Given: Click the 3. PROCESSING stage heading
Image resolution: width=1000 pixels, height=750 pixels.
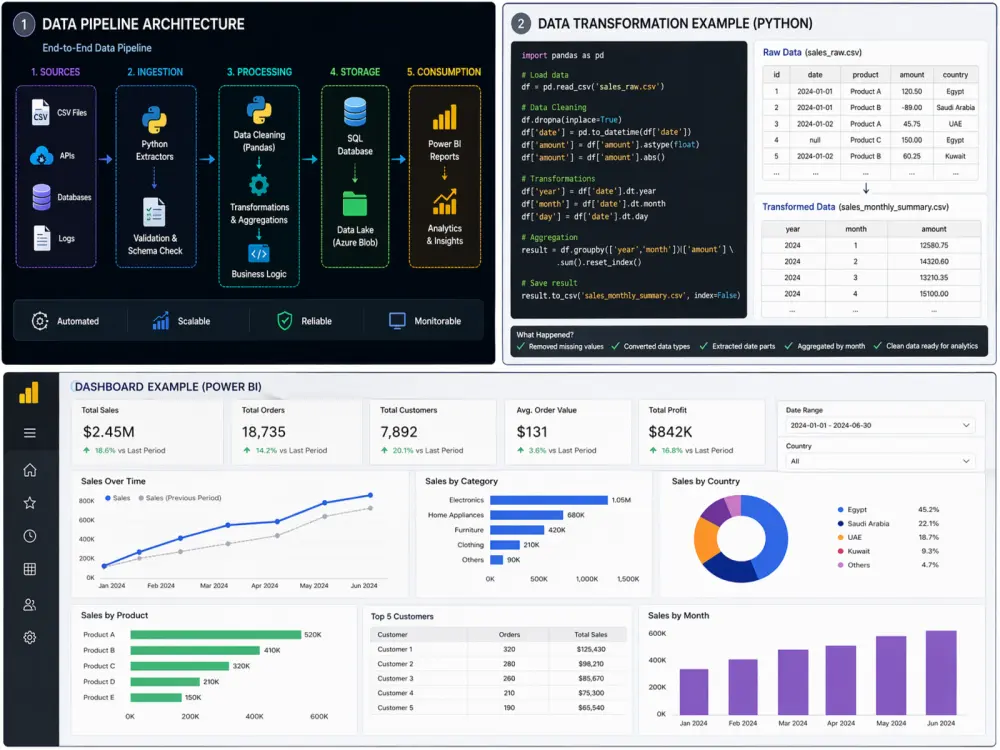Looking at the screenshot, I should (x=259, y=72).
